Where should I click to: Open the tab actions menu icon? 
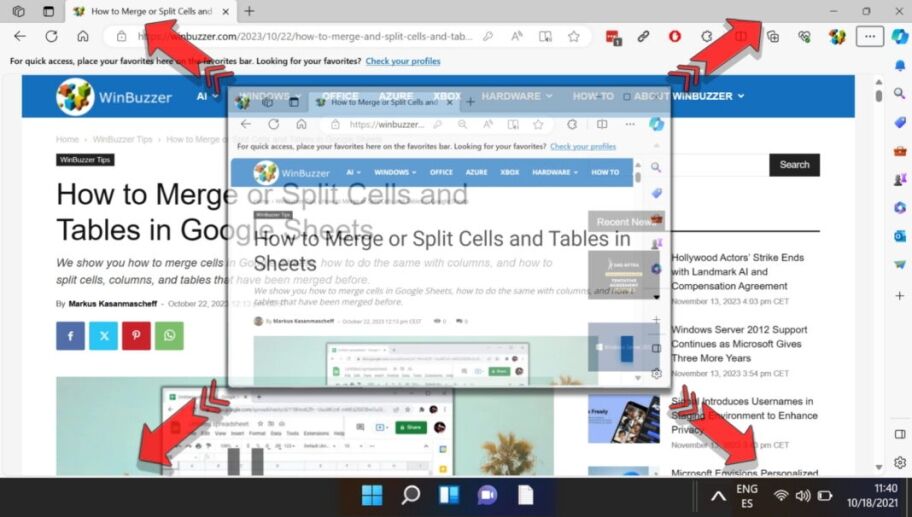coord(19,11)
